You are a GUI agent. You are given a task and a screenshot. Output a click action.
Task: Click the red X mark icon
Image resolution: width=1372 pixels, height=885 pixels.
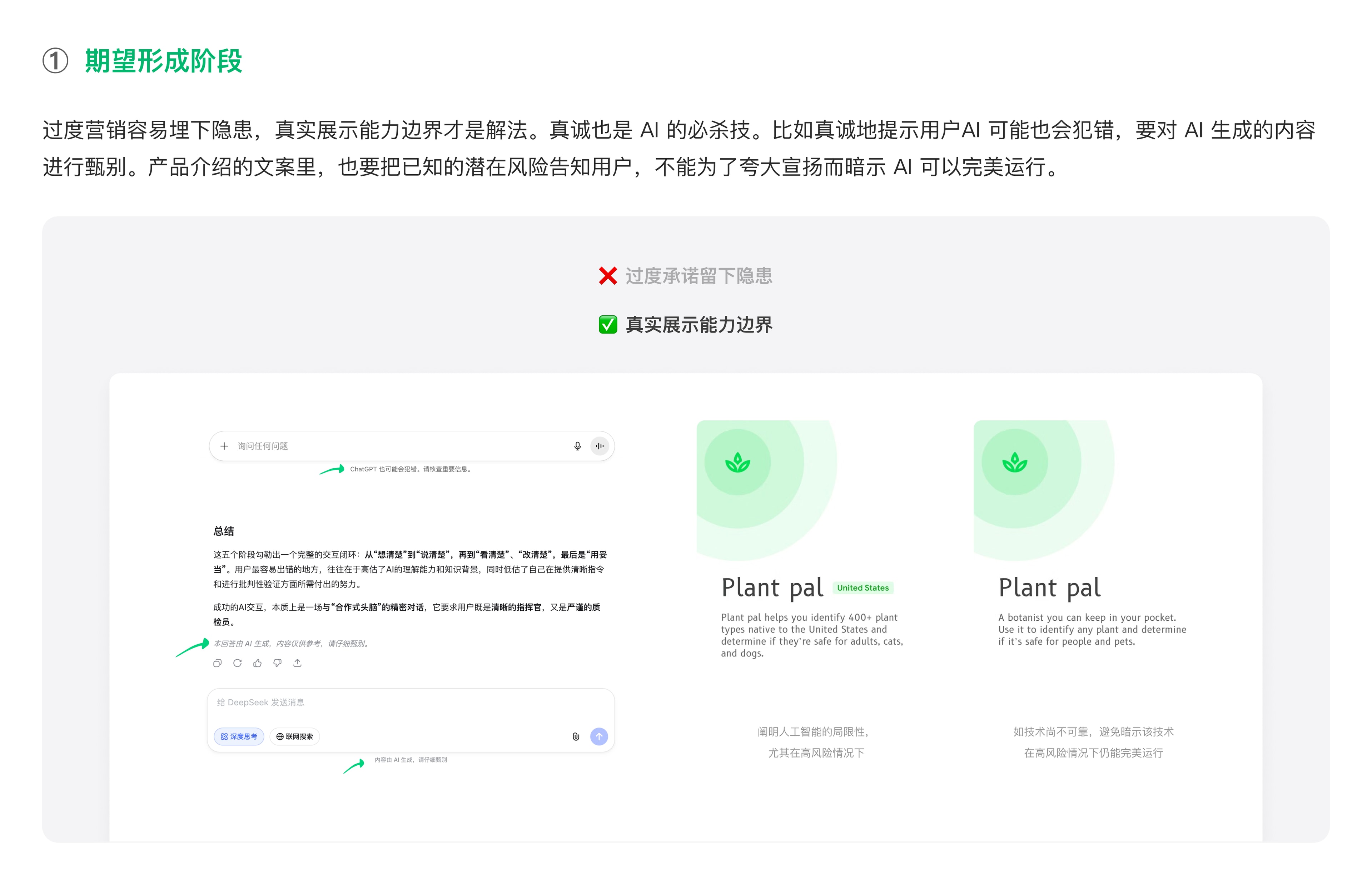tap(607, 276)
